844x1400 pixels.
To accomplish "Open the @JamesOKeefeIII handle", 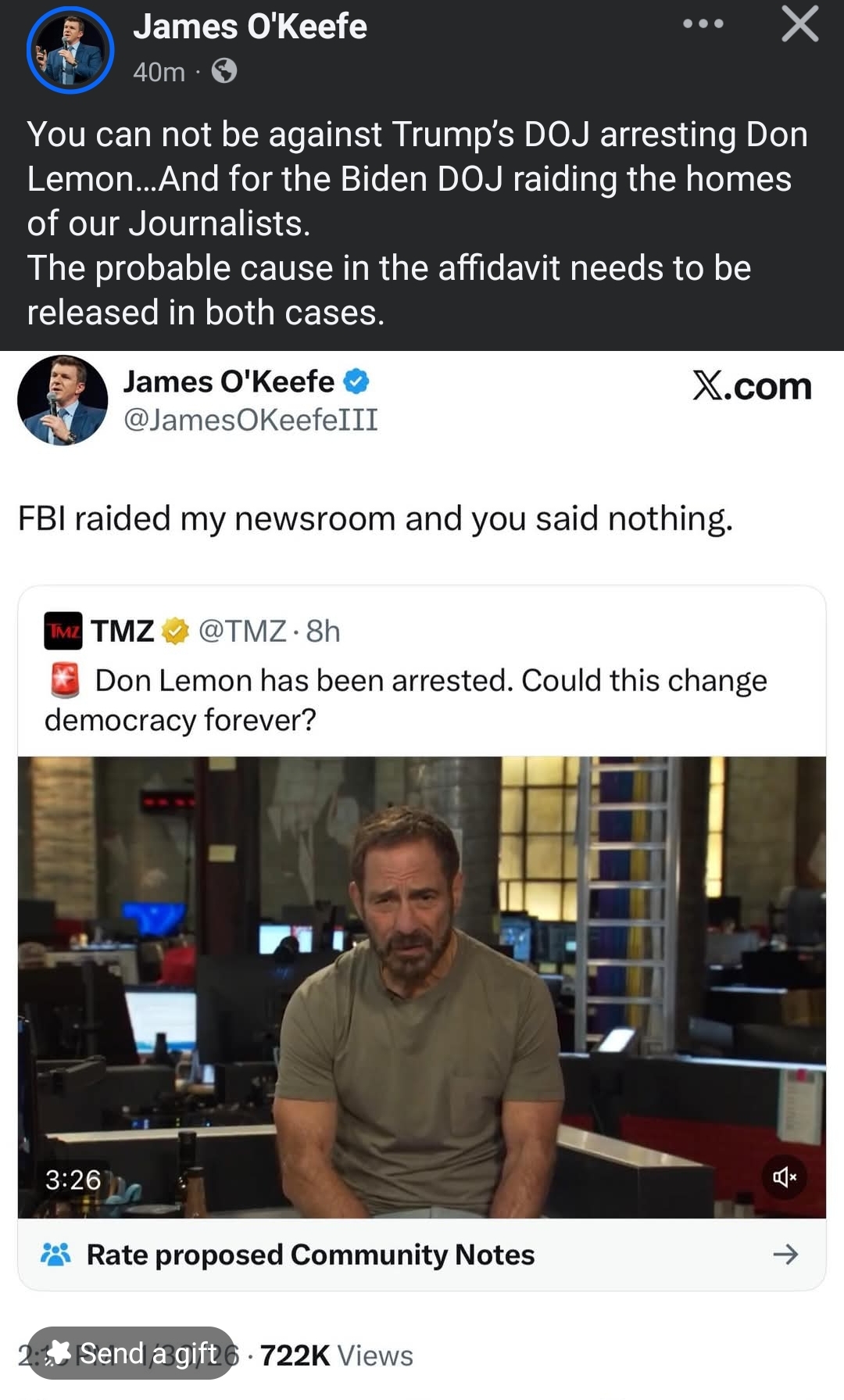I will (x=251, y=420).
